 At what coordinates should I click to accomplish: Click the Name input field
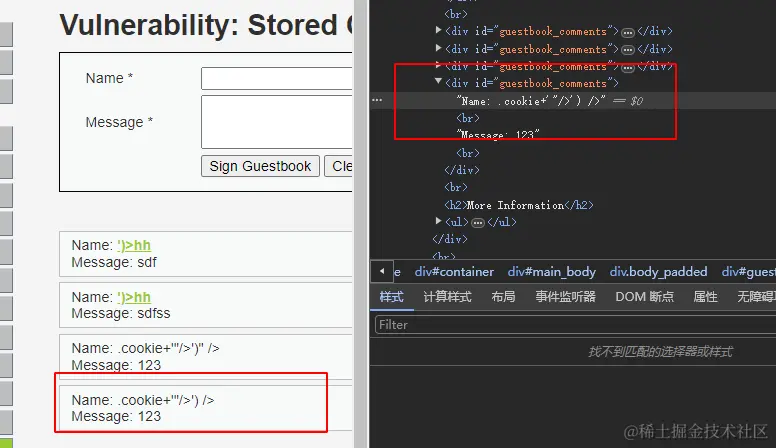[277, 78]
